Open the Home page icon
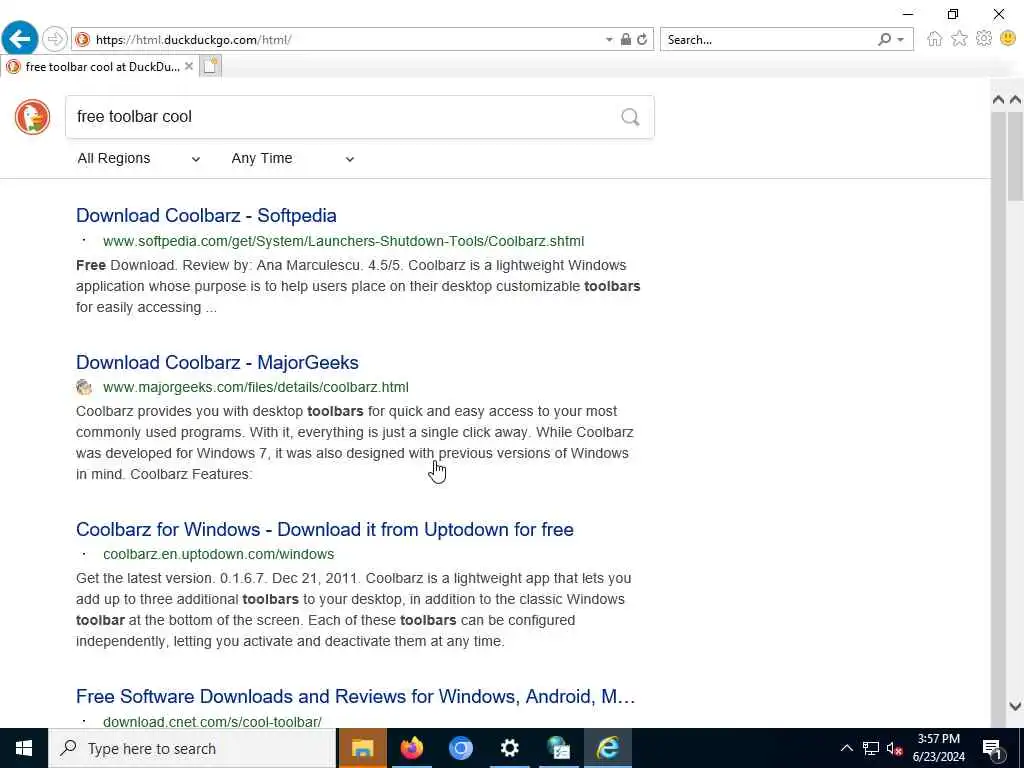 (935, 39)
